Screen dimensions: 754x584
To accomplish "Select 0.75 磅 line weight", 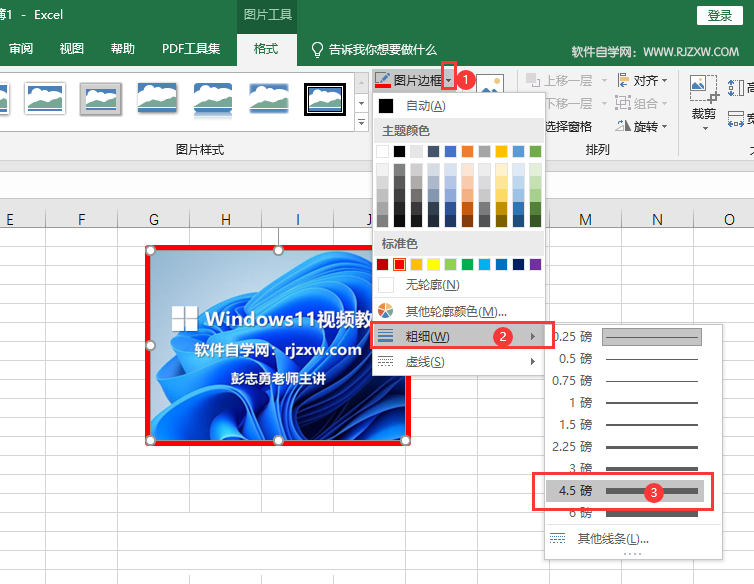I will [626, 381].
